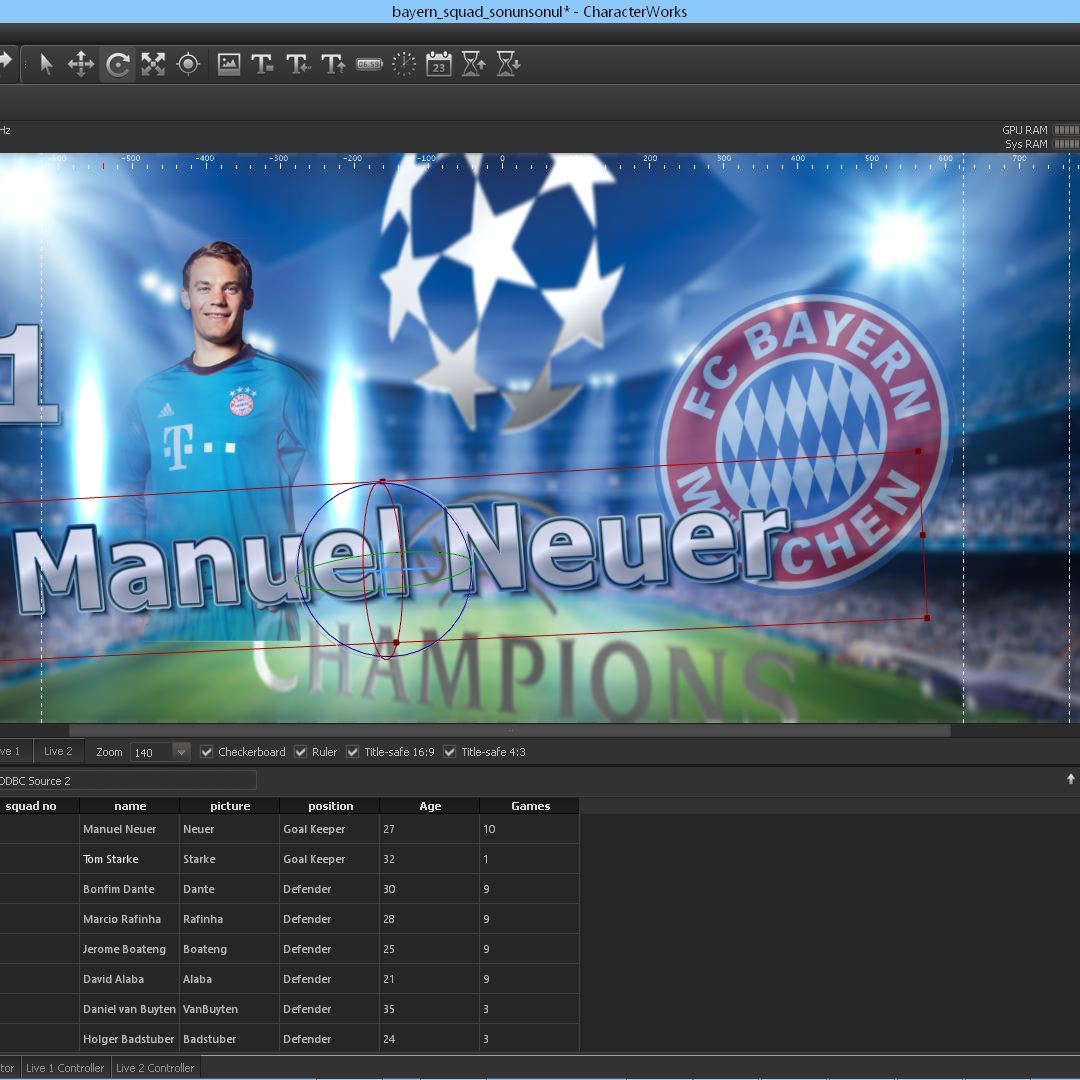Choose the rotate tool
The height and width of the screenshot is (1080, 1080).
118,65
